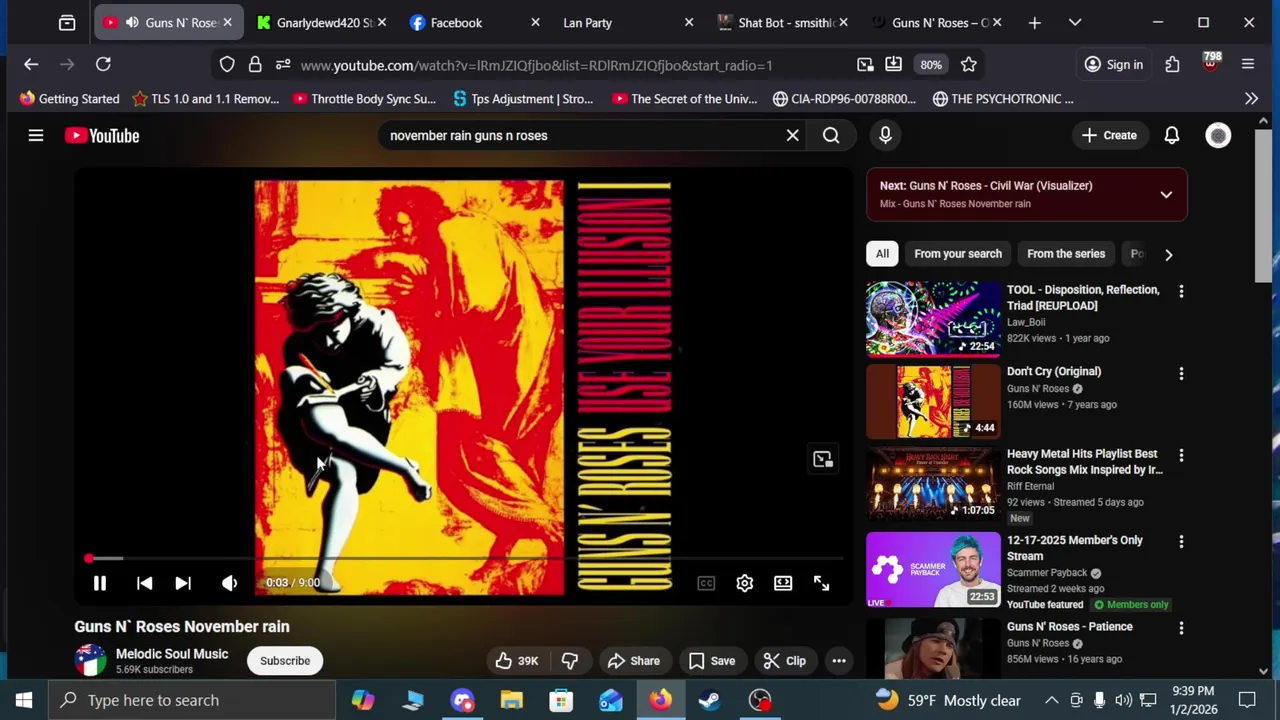Switch to theater mode
Image resolution: width=1280 pixels, height=720 pixels.
pos(783,583)
